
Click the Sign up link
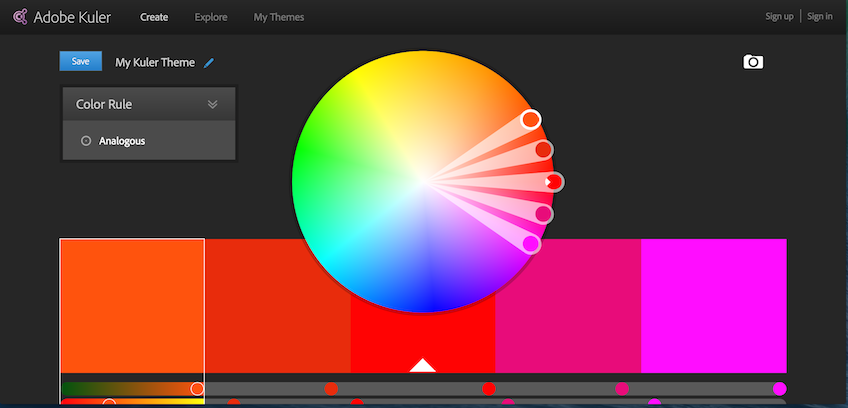tap(779, 16)
